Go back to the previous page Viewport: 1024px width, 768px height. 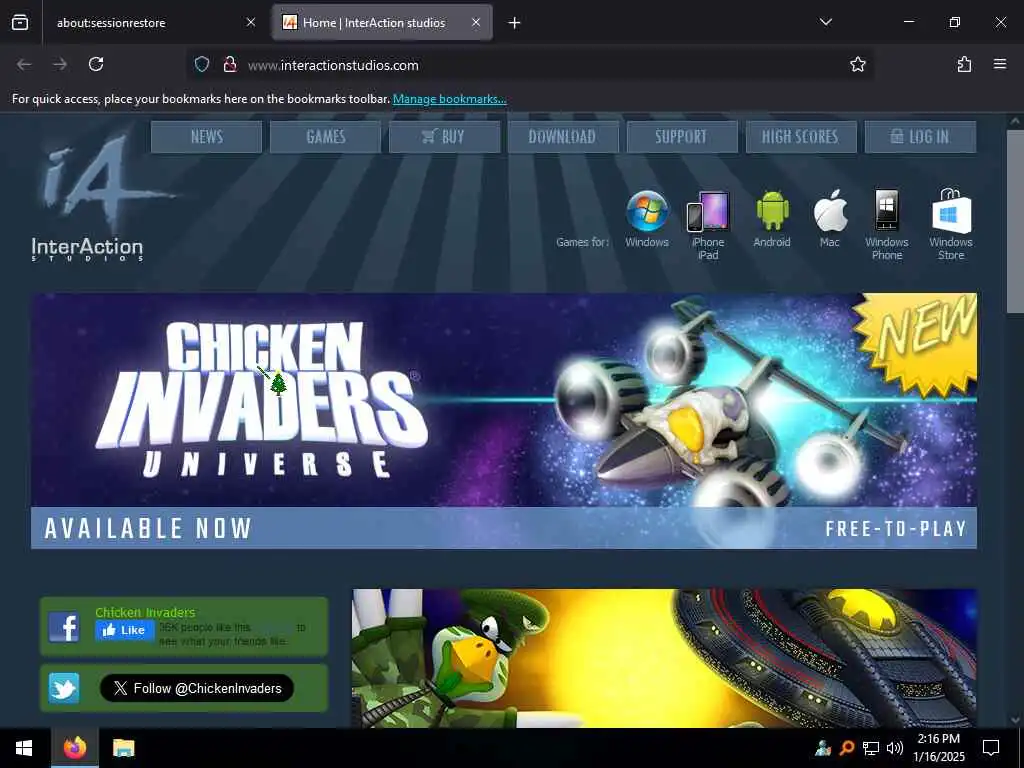click(x=24, y=64)
